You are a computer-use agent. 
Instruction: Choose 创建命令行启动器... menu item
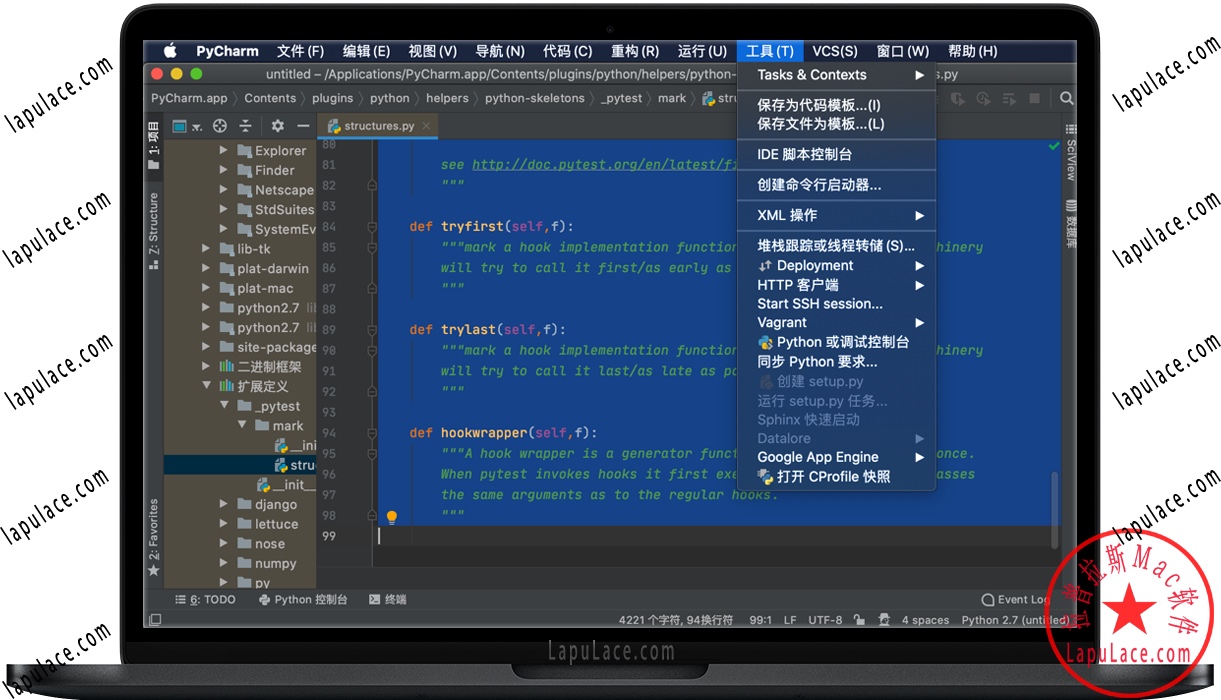(836, 185)
